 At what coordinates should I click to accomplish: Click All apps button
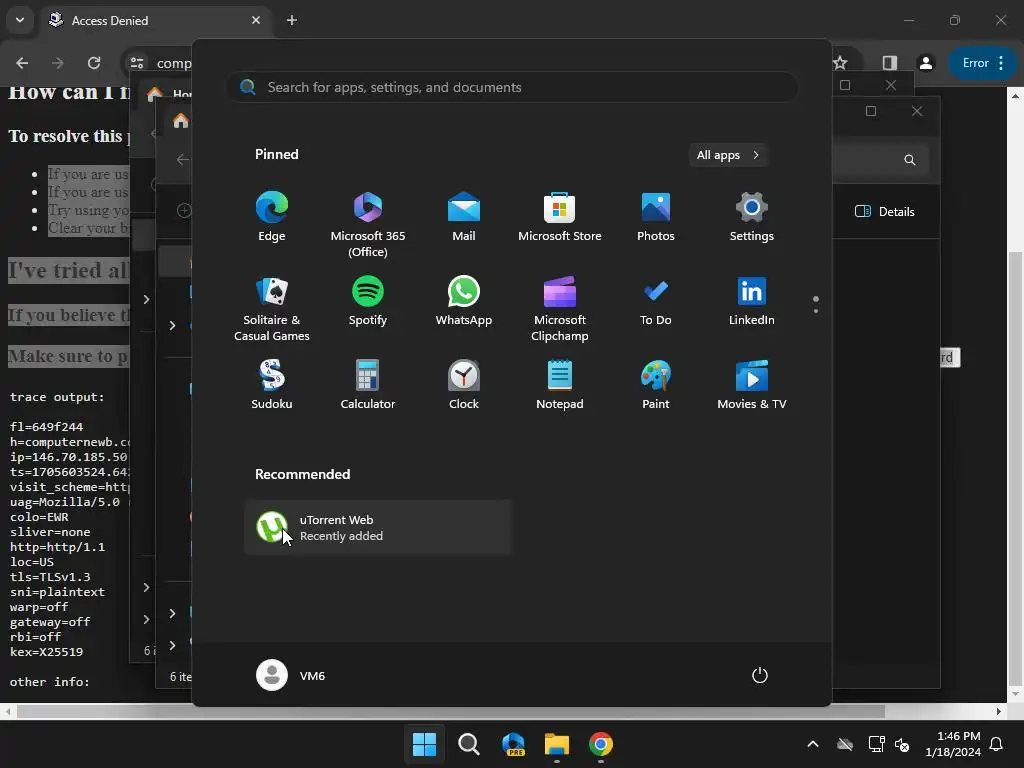click(728, 155)
